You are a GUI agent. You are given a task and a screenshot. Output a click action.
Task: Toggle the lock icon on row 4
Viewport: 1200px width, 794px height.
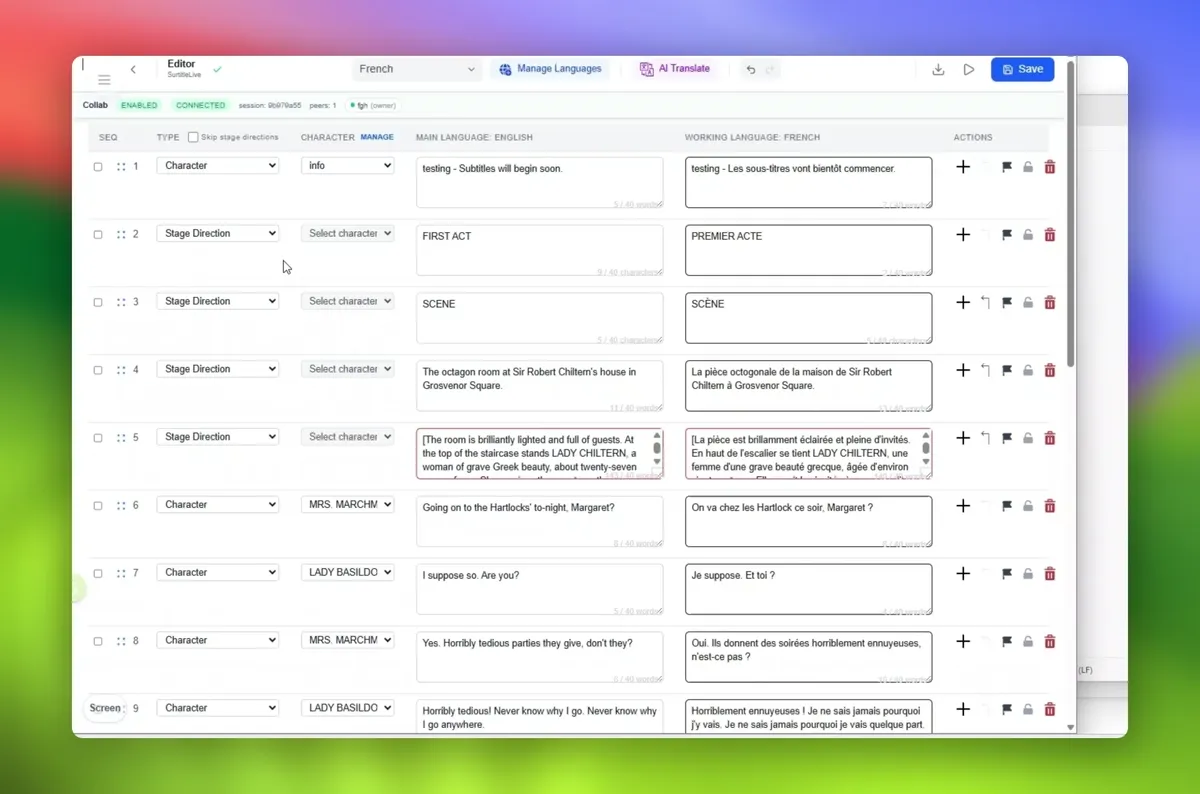(x=1028, y=370)
